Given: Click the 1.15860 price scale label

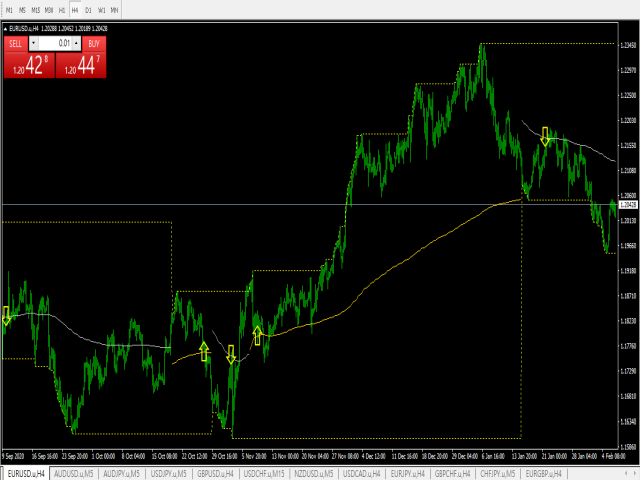Looking at the screenshot, I should pos(628,447).
